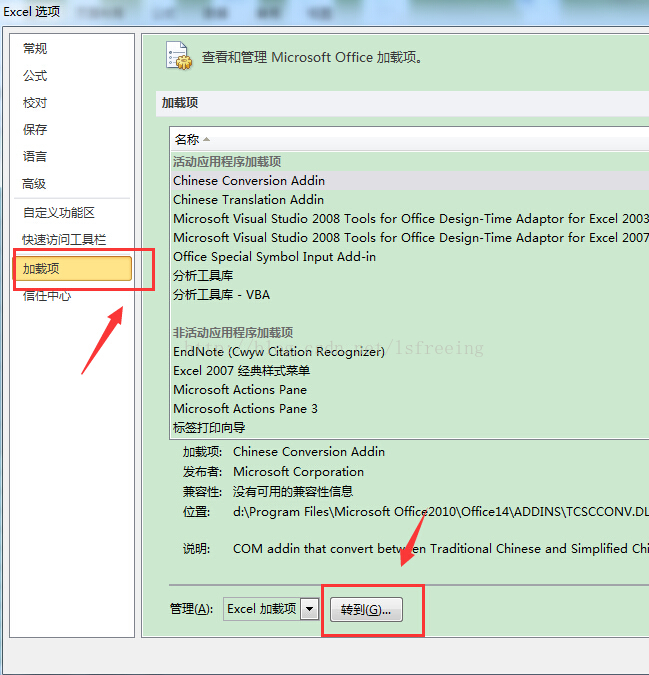Screen dimensions: 649x675
Task: Open the 高级 options category
Action: click(34, 184)
